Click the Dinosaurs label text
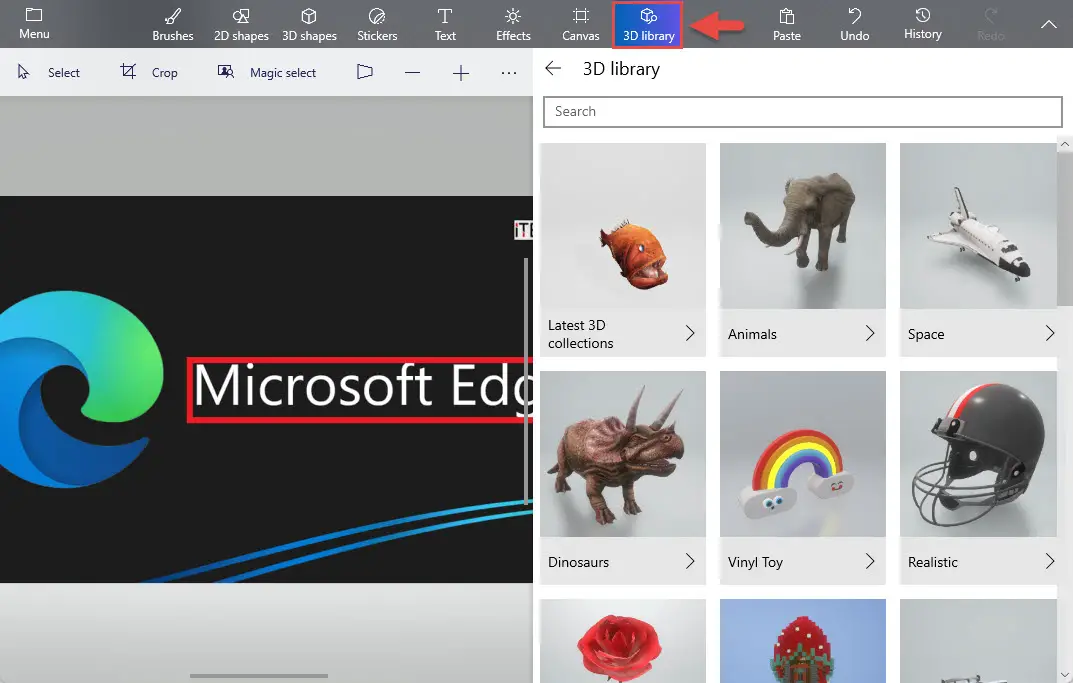1073x683 pixels. (578, 562)
